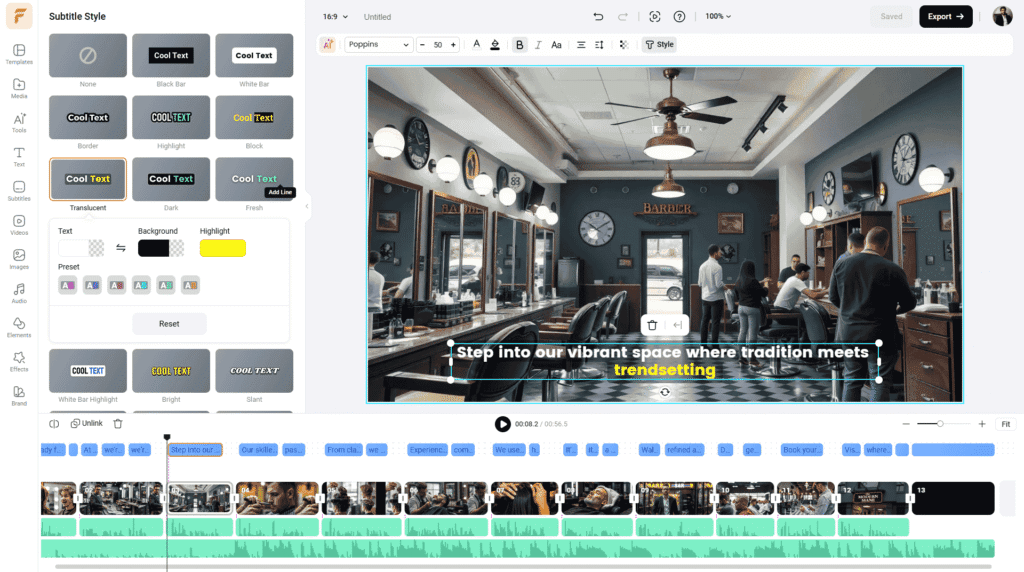Swap text and background colors icon
The width and height of the screenshot is (1024, 572).
click(x=121, y=248)
